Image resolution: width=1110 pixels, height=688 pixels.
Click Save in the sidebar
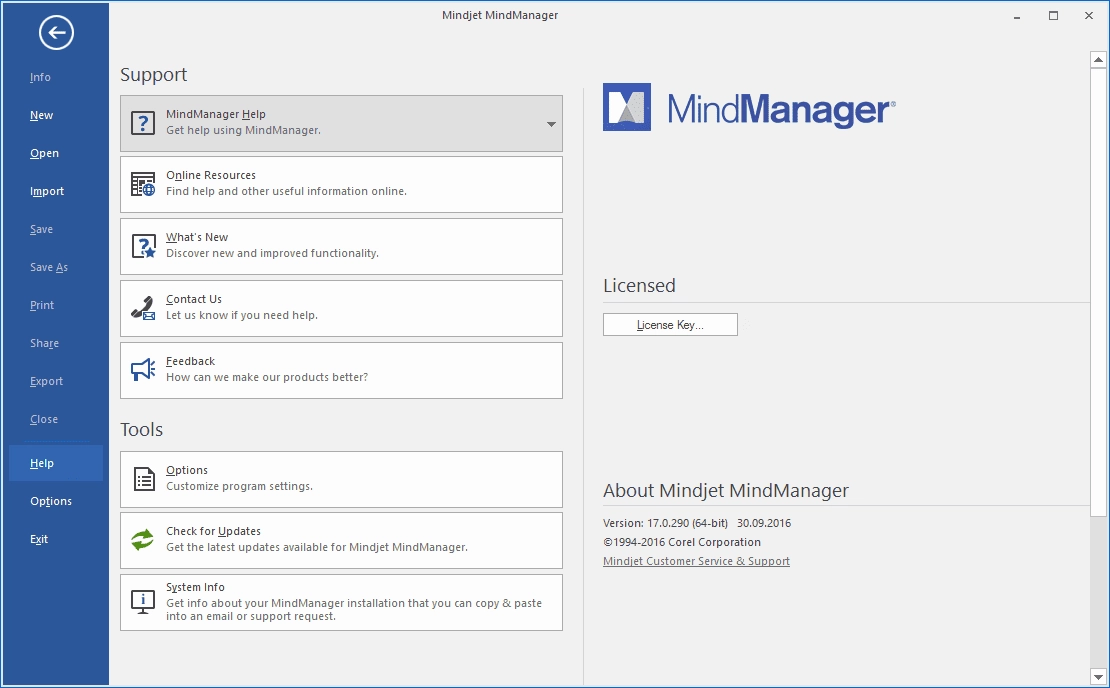pyautogui.click(x=41, y=229)
